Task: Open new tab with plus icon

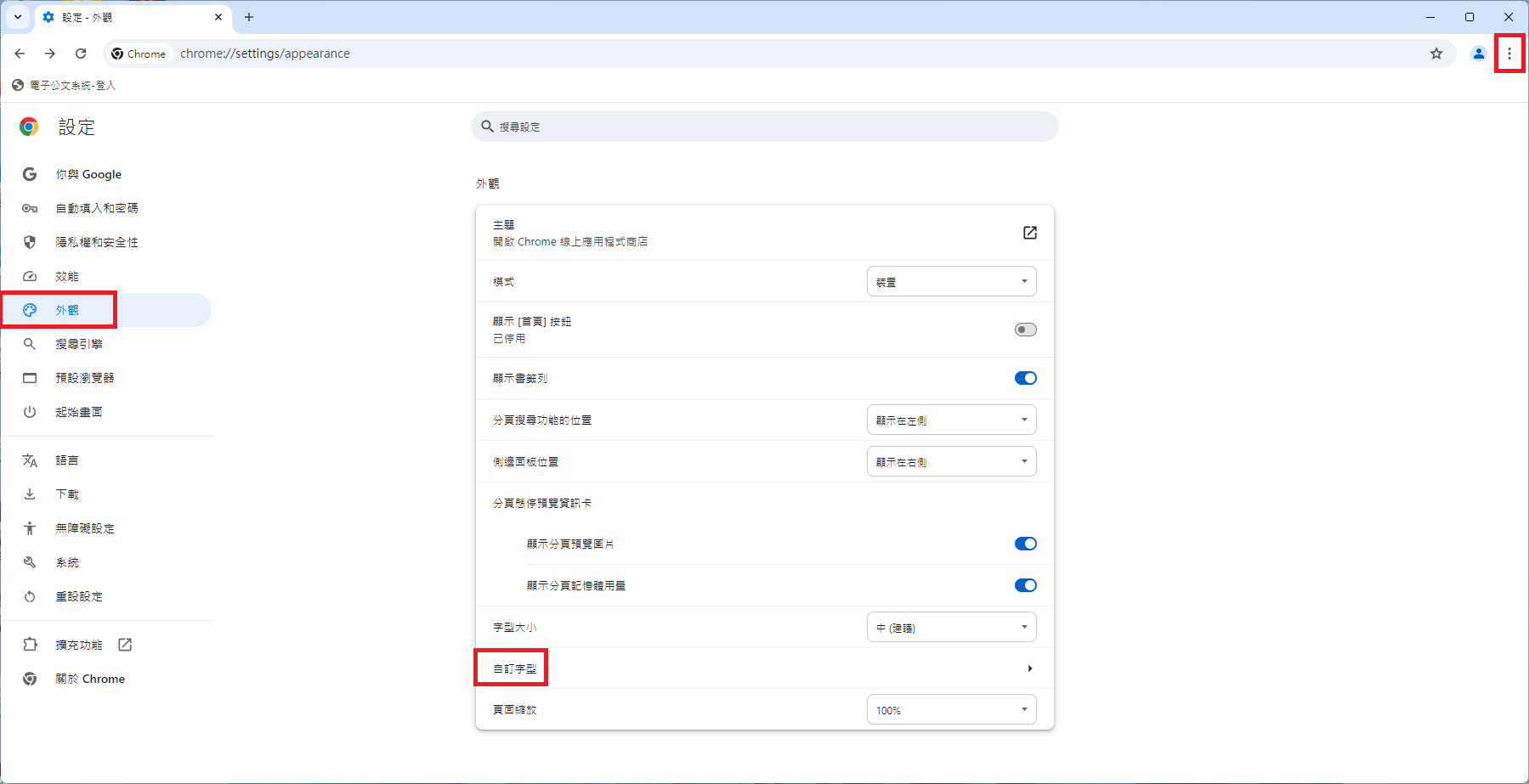Action: click(x=249, y=17)
